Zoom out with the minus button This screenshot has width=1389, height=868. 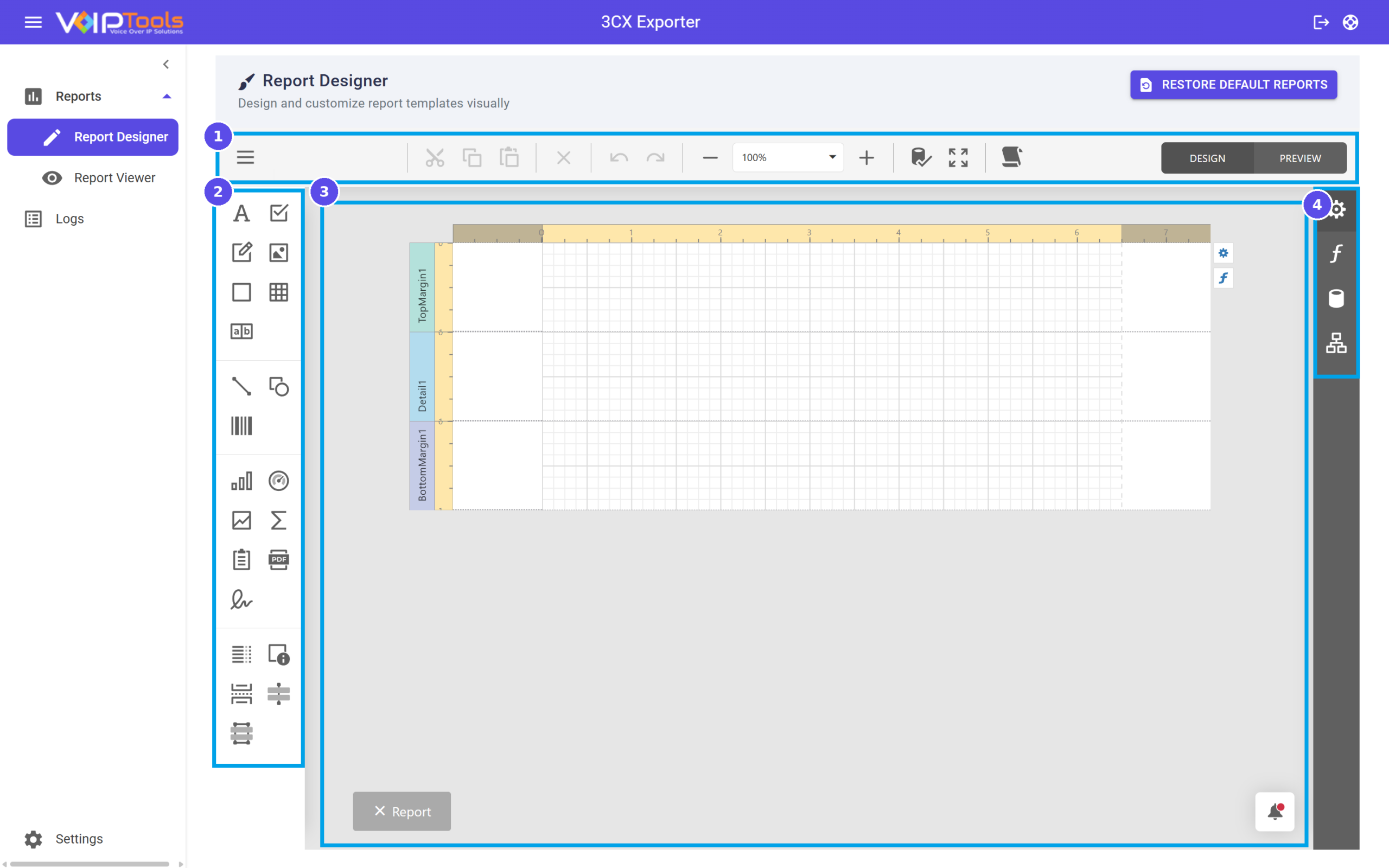[710, 157]
